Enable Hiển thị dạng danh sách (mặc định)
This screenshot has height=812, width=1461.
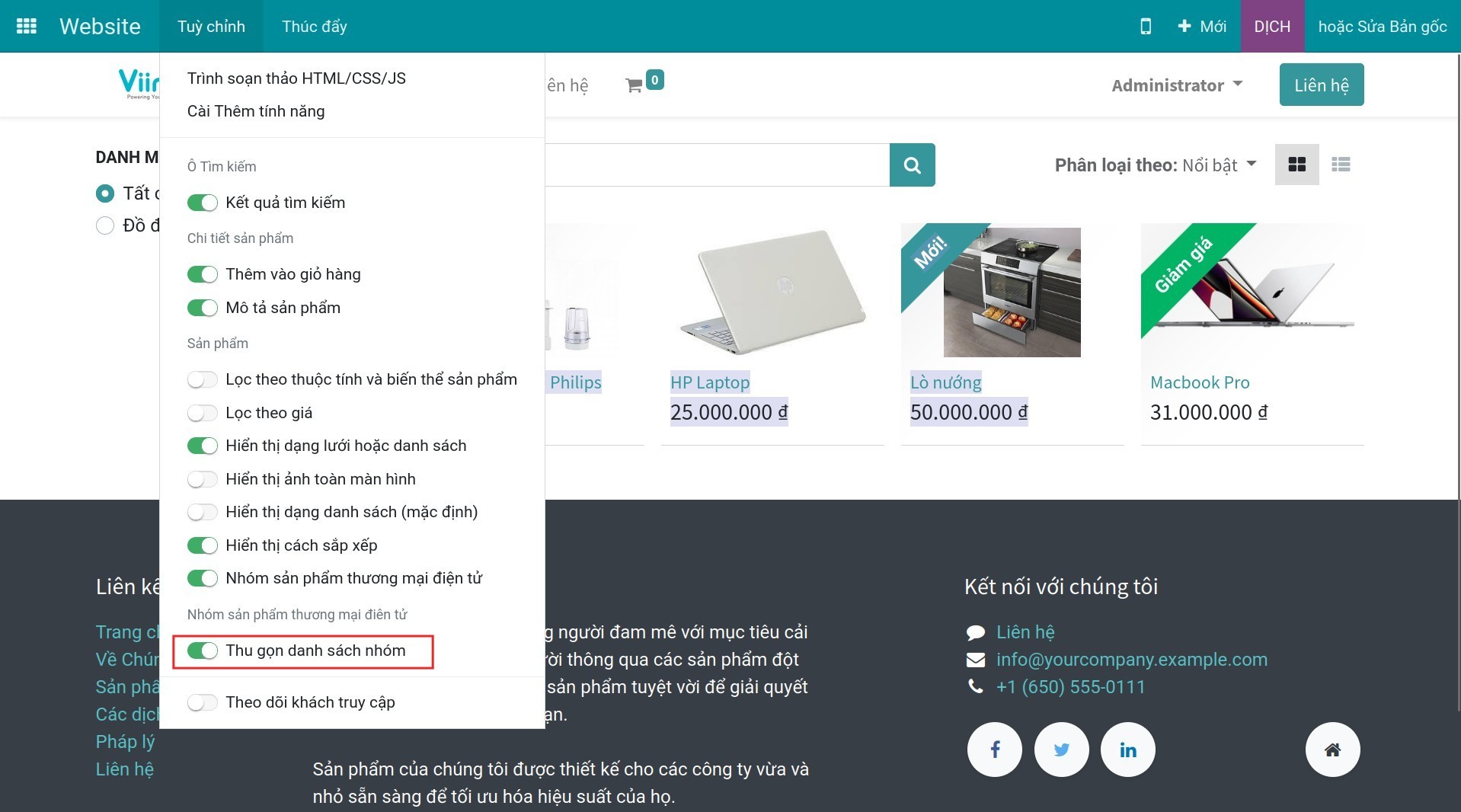[x=203, y=512]
